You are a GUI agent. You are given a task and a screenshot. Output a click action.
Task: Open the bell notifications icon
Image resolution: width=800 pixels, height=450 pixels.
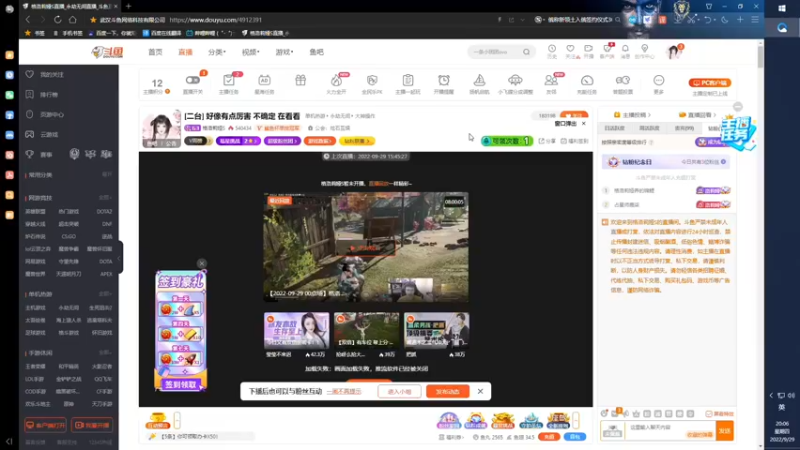[x=625, y=49]
